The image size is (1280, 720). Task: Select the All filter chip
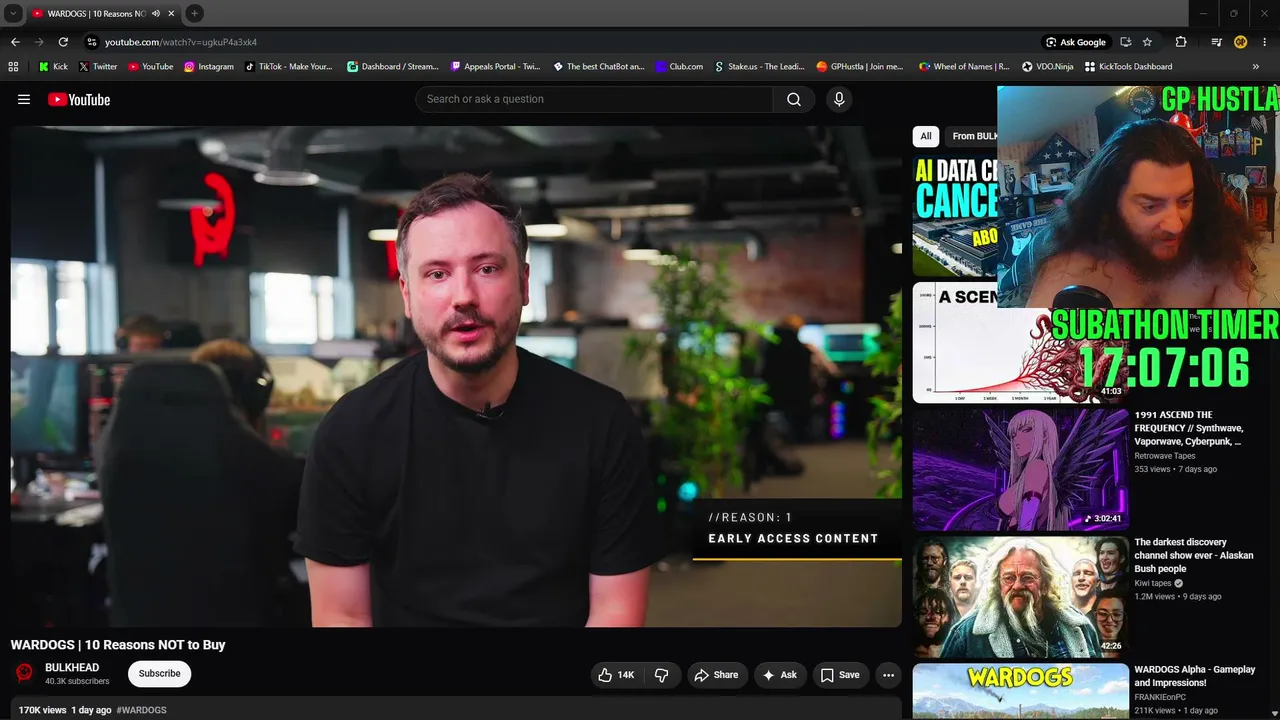coord(926,136)
